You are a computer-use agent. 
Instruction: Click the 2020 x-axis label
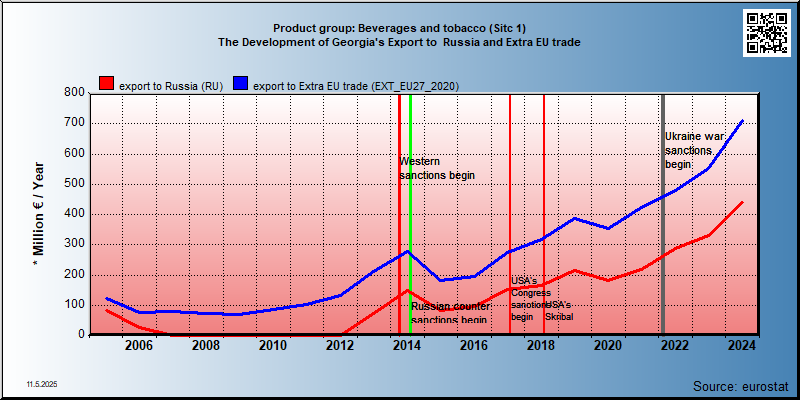[608, 345]
